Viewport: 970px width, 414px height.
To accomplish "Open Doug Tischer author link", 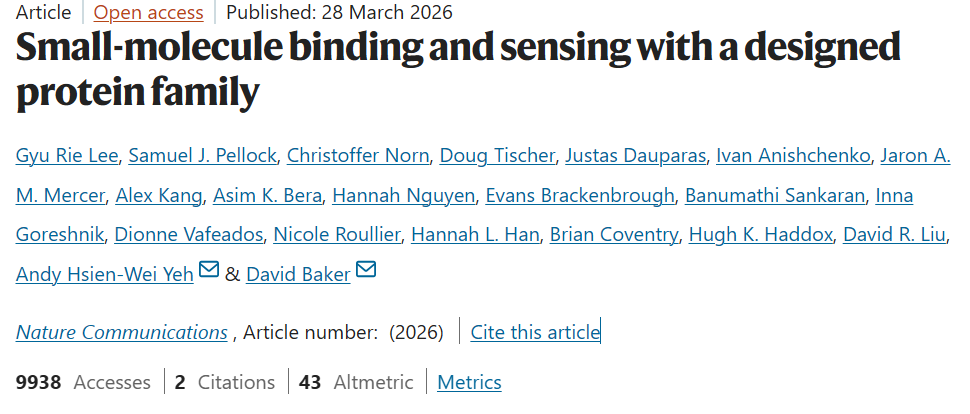I will click(496, 155).
